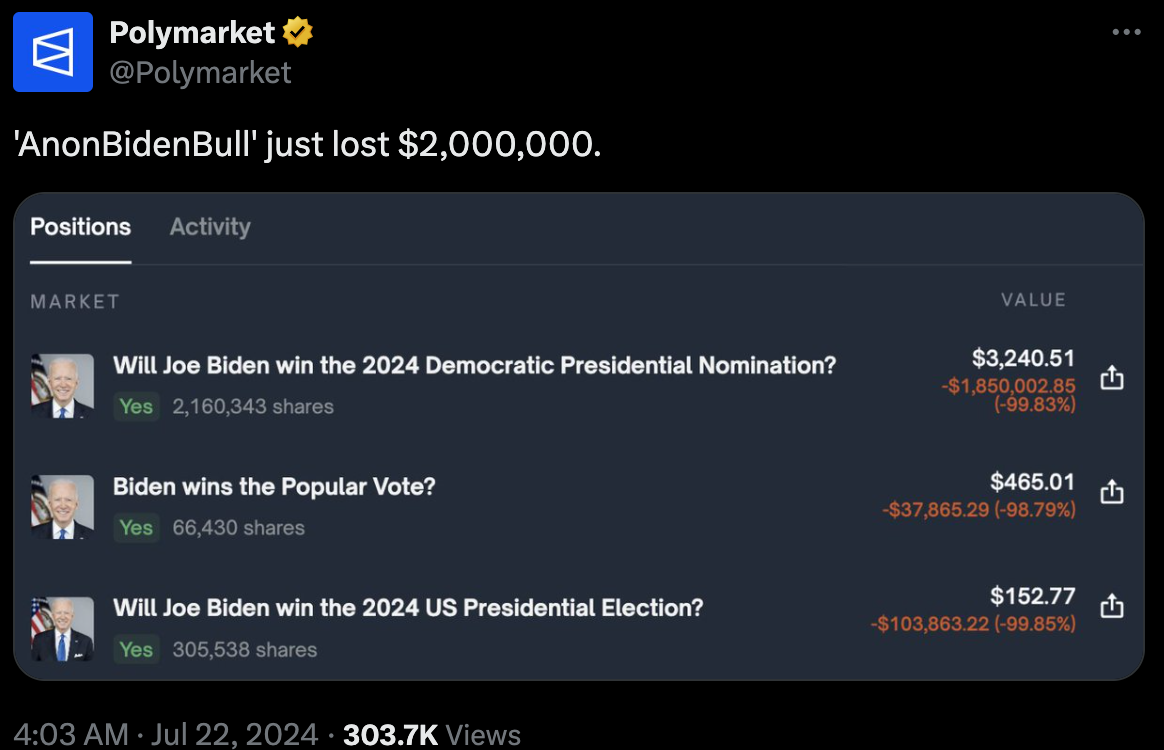
Task: Open the three-dot more options menu
Action: coord(1126,33)
